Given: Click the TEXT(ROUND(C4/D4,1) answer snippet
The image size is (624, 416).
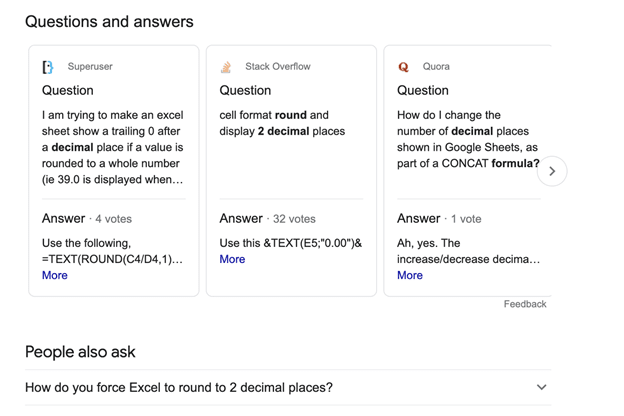Looking at the screenshot, I should coord(112,251).
